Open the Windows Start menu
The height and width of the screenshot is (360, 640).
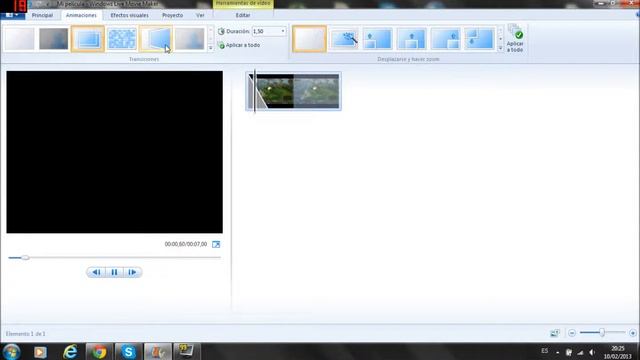(x=11, y=351)
